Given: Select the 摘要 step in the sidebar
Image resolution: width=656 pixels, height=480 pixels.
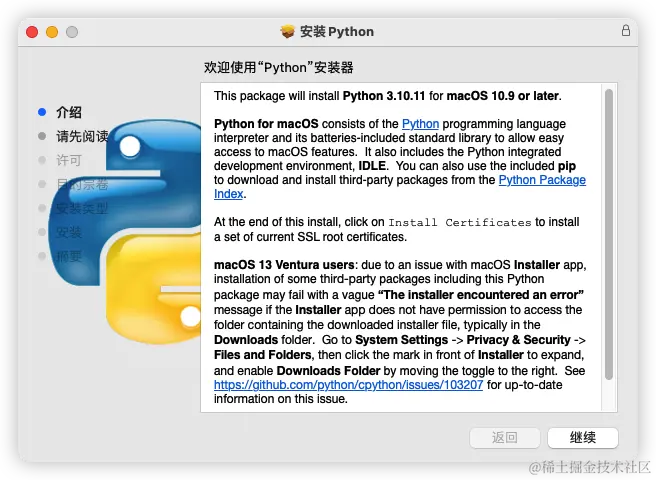Looking at the screenshot, I should [69, 256].
